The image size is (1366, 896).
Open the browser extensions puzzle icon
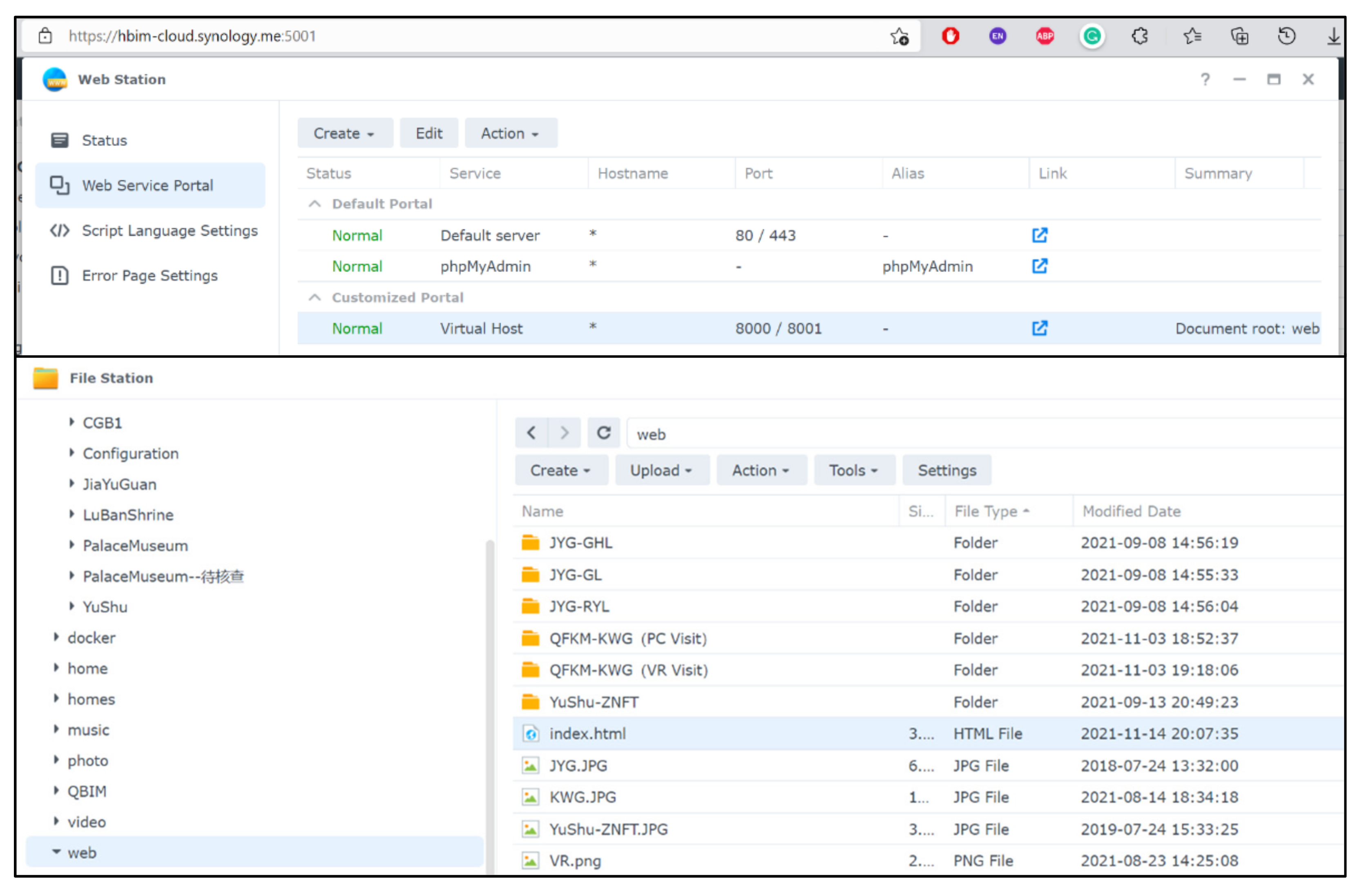(x=1139, y=37)
